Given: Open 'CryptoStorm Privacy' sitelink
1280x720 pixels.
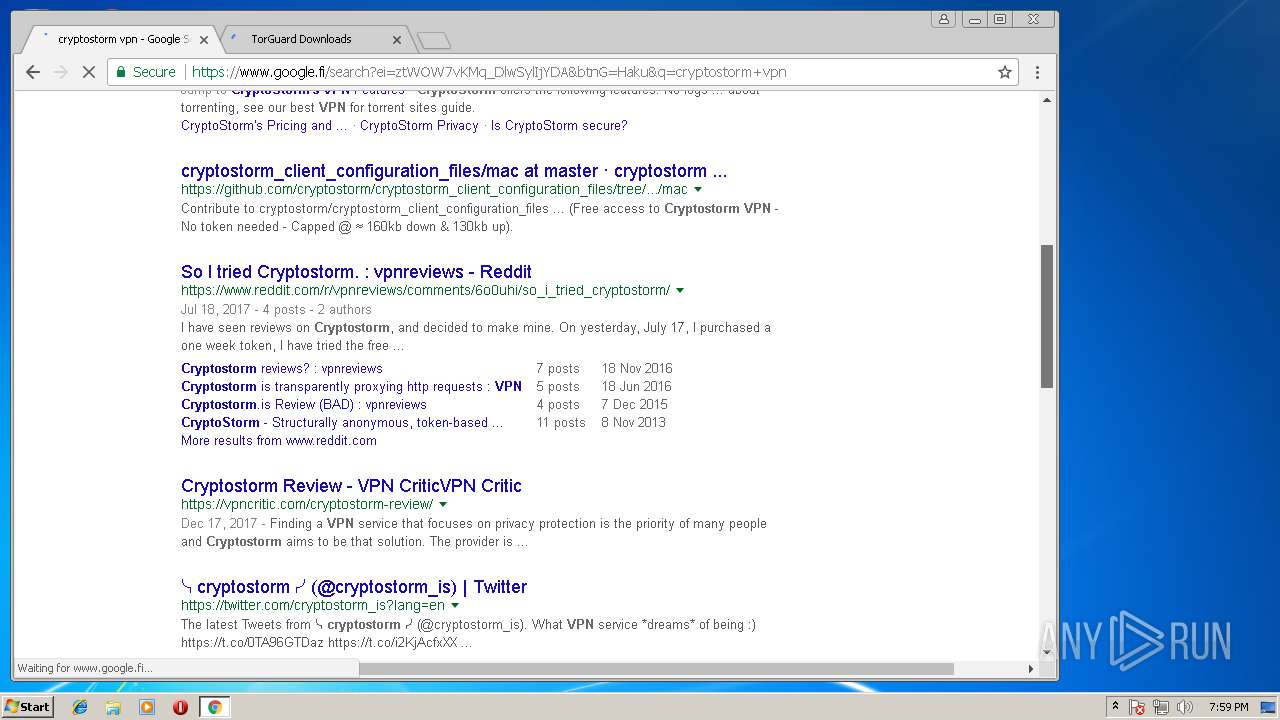Looking at the screenshot, I should [x=419, y=126].
